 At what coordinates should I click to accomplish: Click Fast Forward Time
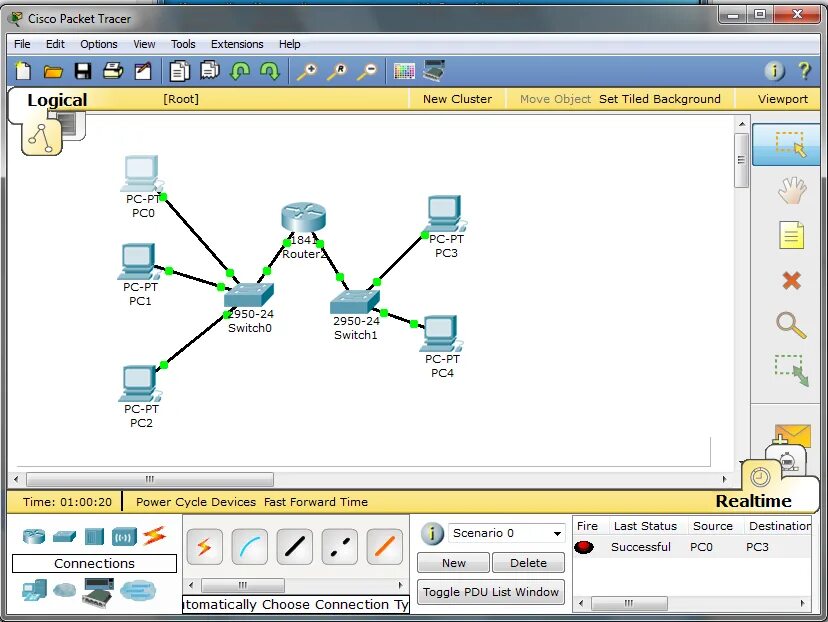316,502
